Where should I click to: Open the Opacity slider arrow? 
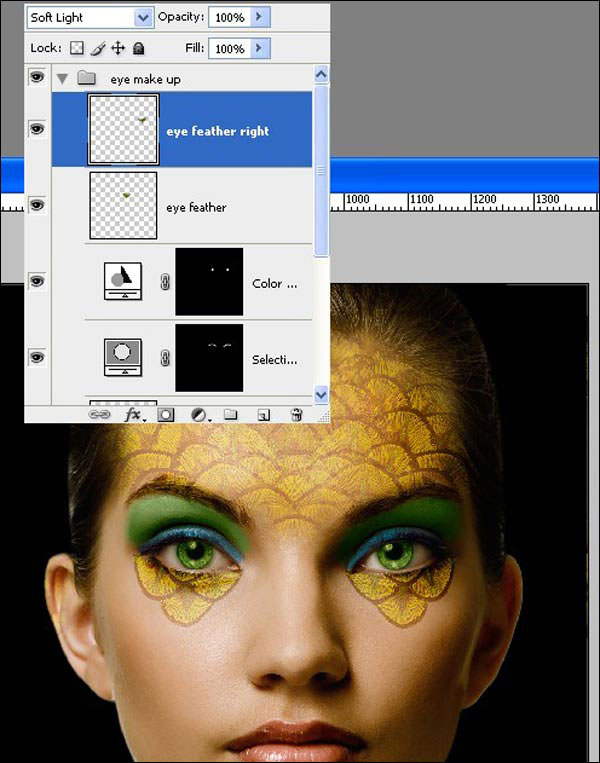[260, 18]
